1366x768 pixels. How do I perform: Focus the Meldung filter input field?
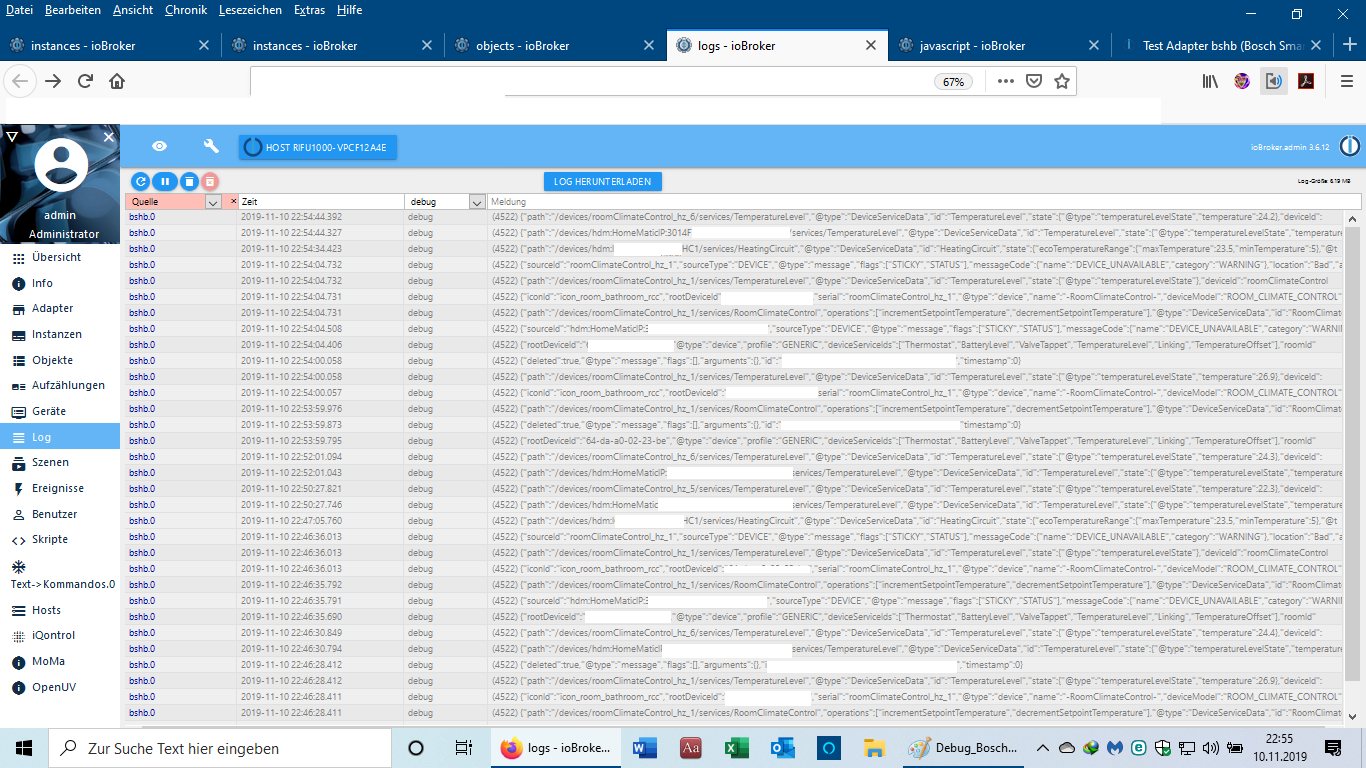pos(924,202)
